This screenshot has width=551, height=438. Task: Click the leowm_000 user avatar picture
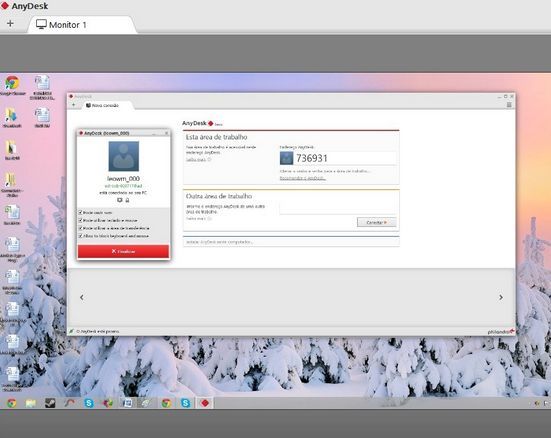point(124,156)
